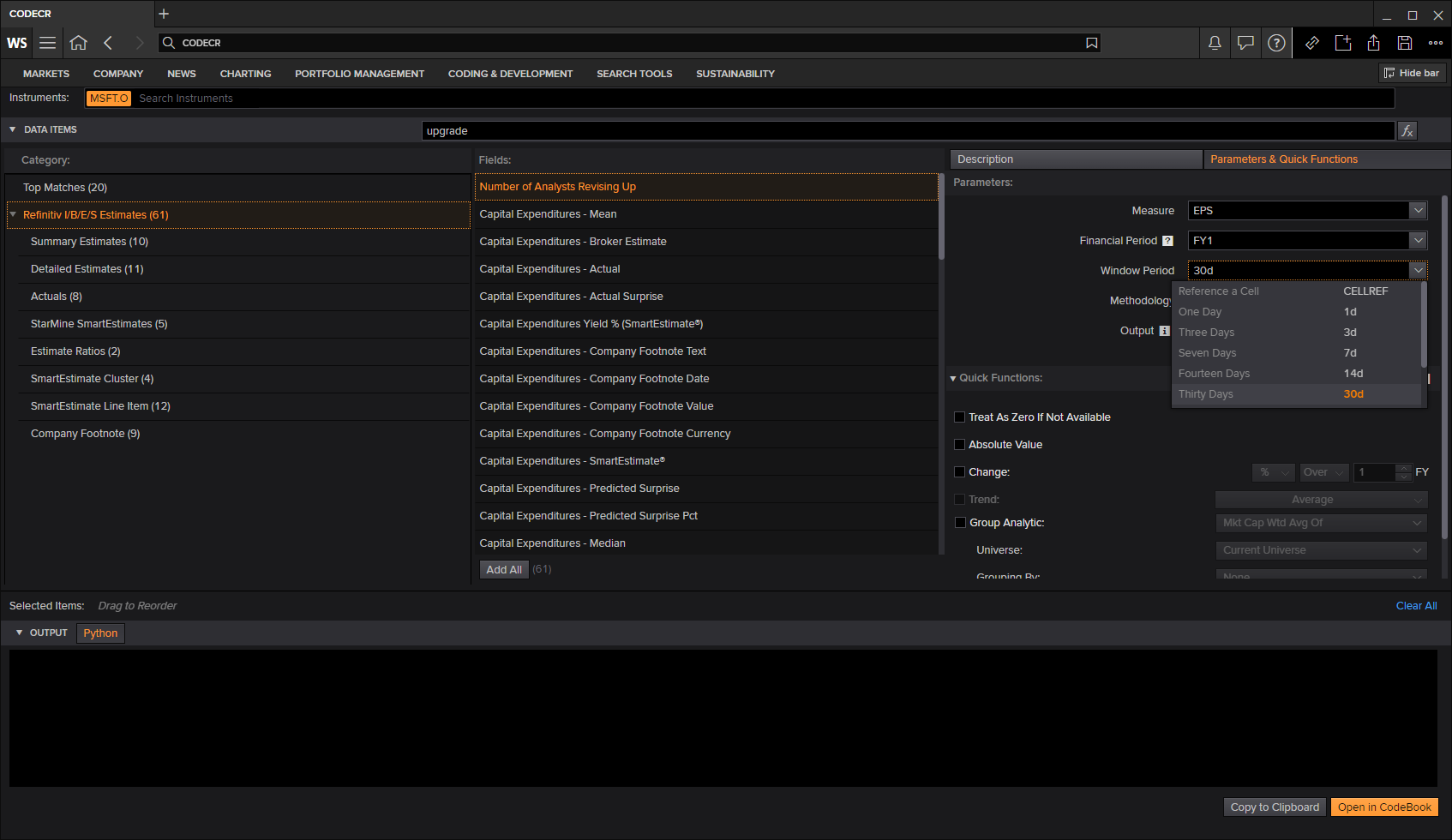
Task: Tick the Change checkbox
Action: 960,472
